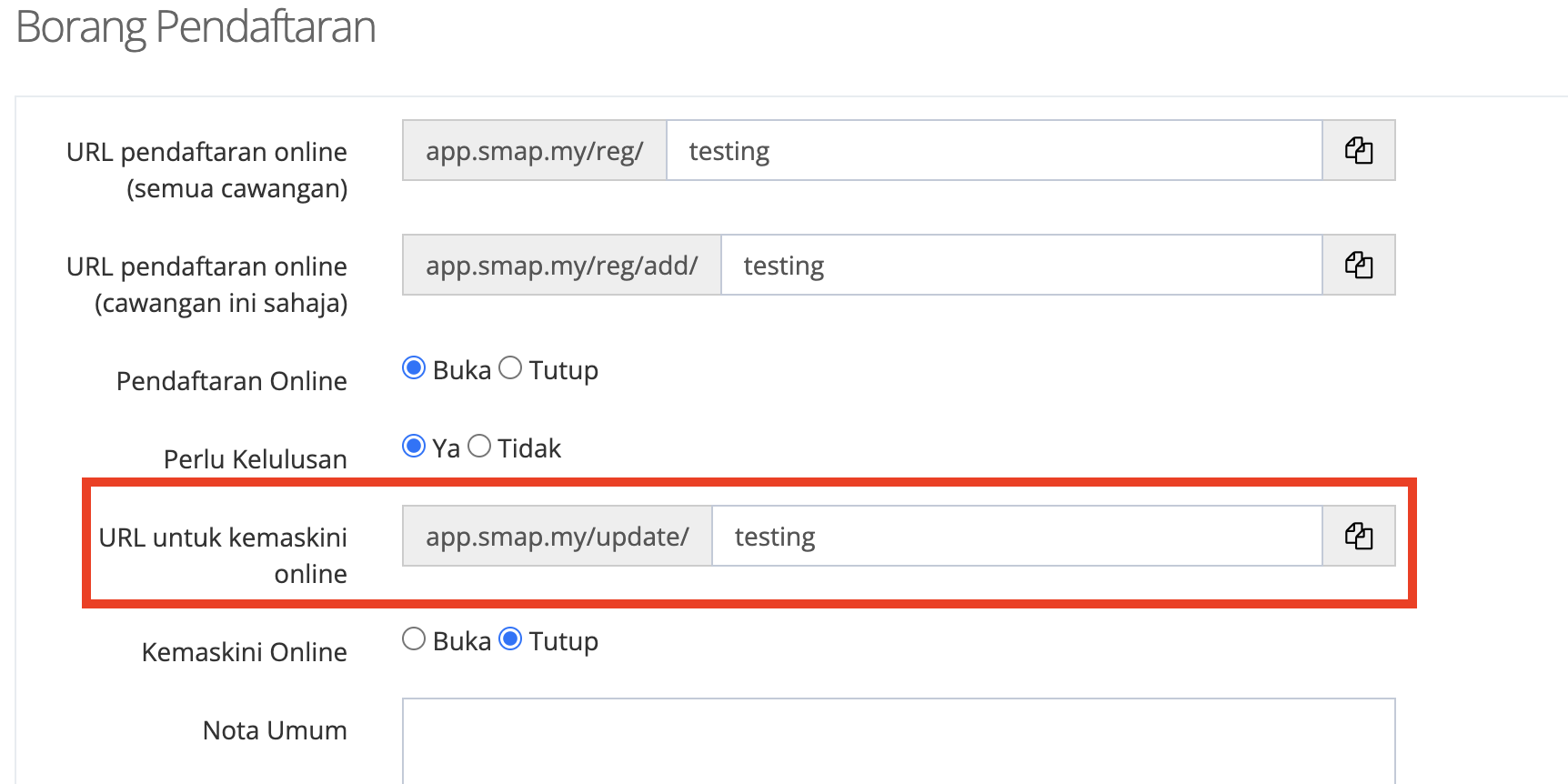Image resolution: width=1568 pixels, height=784 pixels.
Task: Focus the cawangan ini sahaja URL field
Action: coord(1020,265)
